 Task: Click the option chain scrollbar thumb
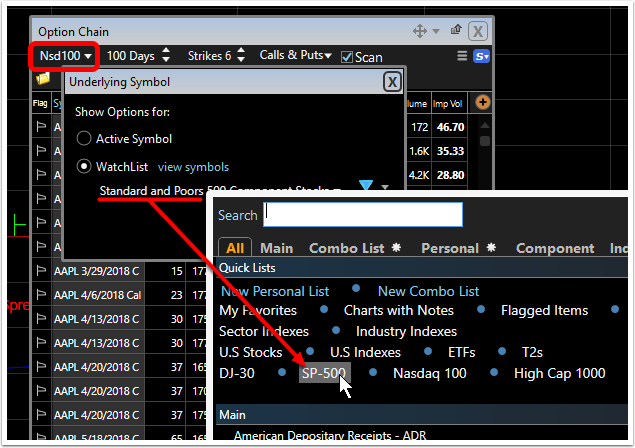(484, 141)
